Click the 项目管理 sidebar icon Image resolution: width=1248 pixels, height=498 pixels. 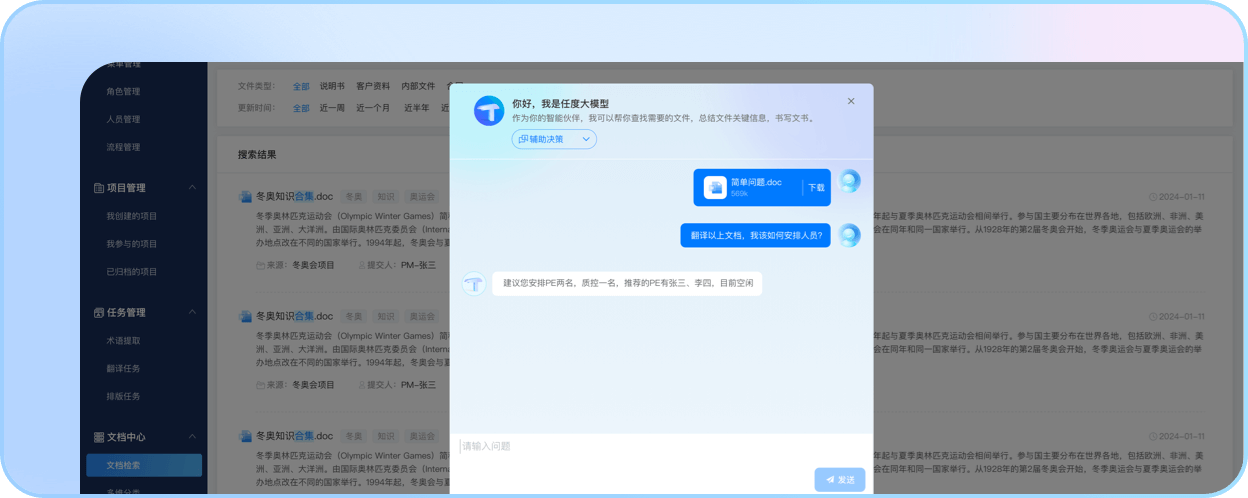pos(99,188)
